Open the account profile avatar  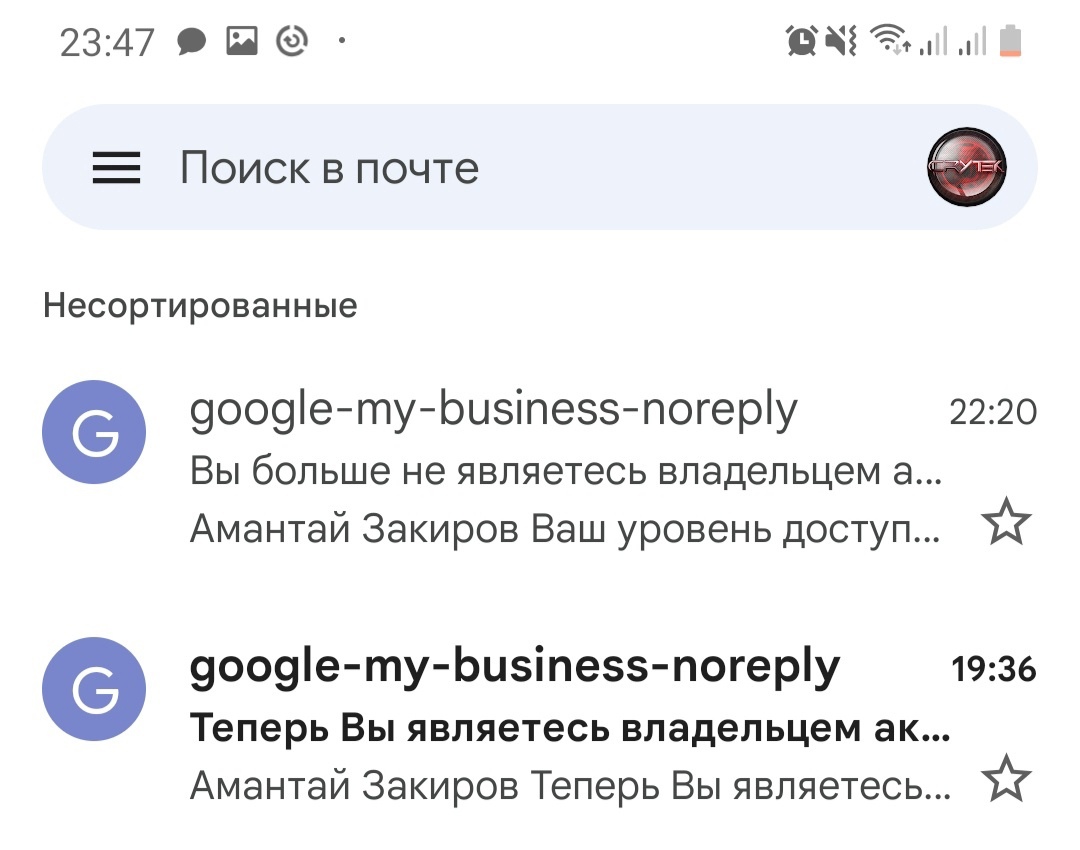pos(967,169)
